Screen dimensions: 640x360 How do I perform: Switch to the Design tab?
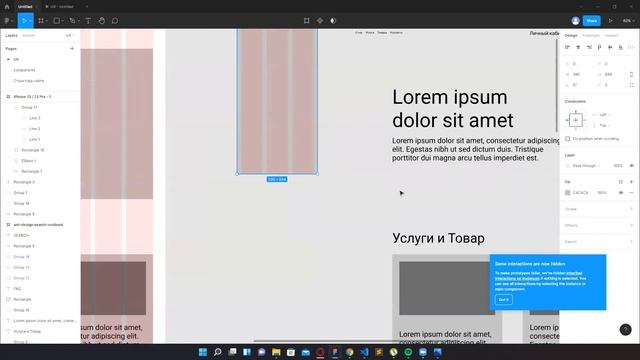pyautogui.click(x=571, y=36)
